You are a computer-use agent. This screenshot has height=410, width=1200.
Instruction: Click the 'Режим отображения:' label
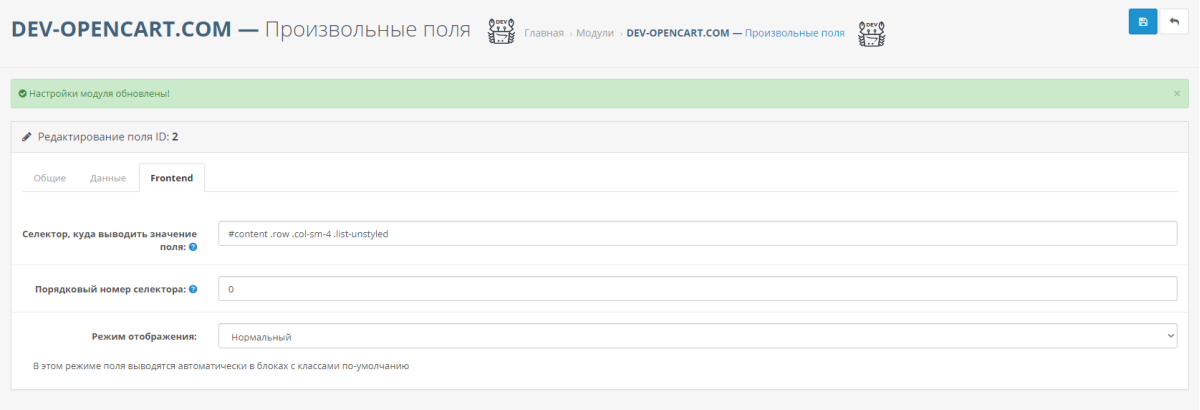click(x=143, y=336)
